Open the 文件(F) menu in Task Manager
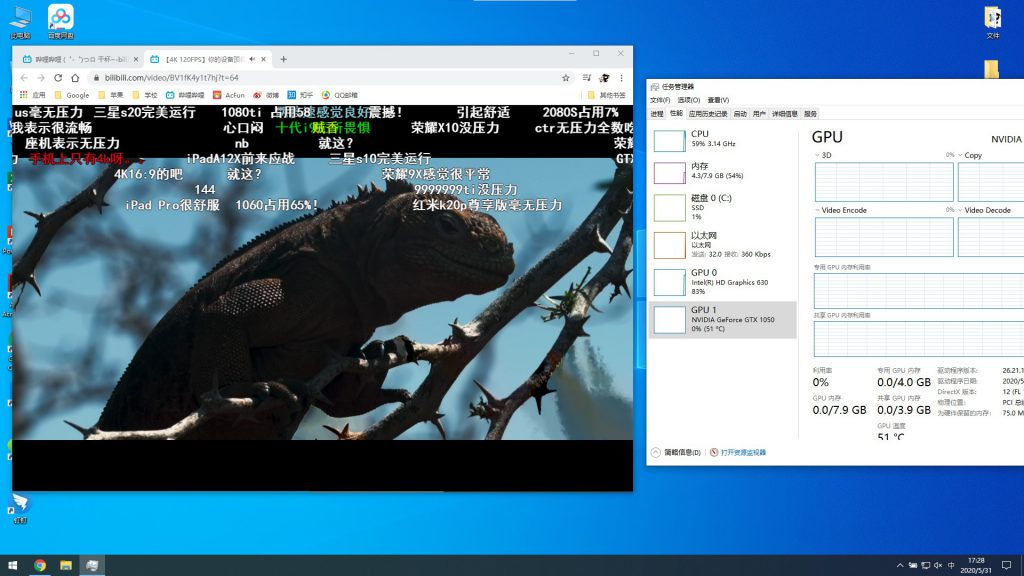The height and width of the screenshot is (576, 1024). click(660, 100)
